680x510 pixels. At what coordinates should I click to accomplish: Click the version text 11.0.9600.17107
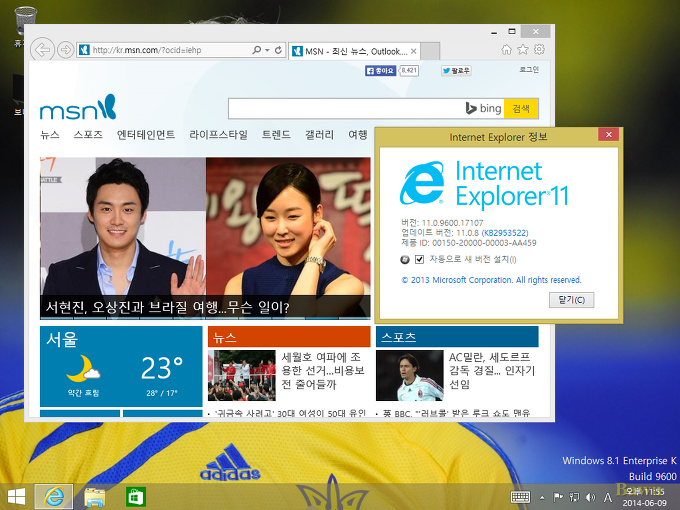(x=452, y=223)
